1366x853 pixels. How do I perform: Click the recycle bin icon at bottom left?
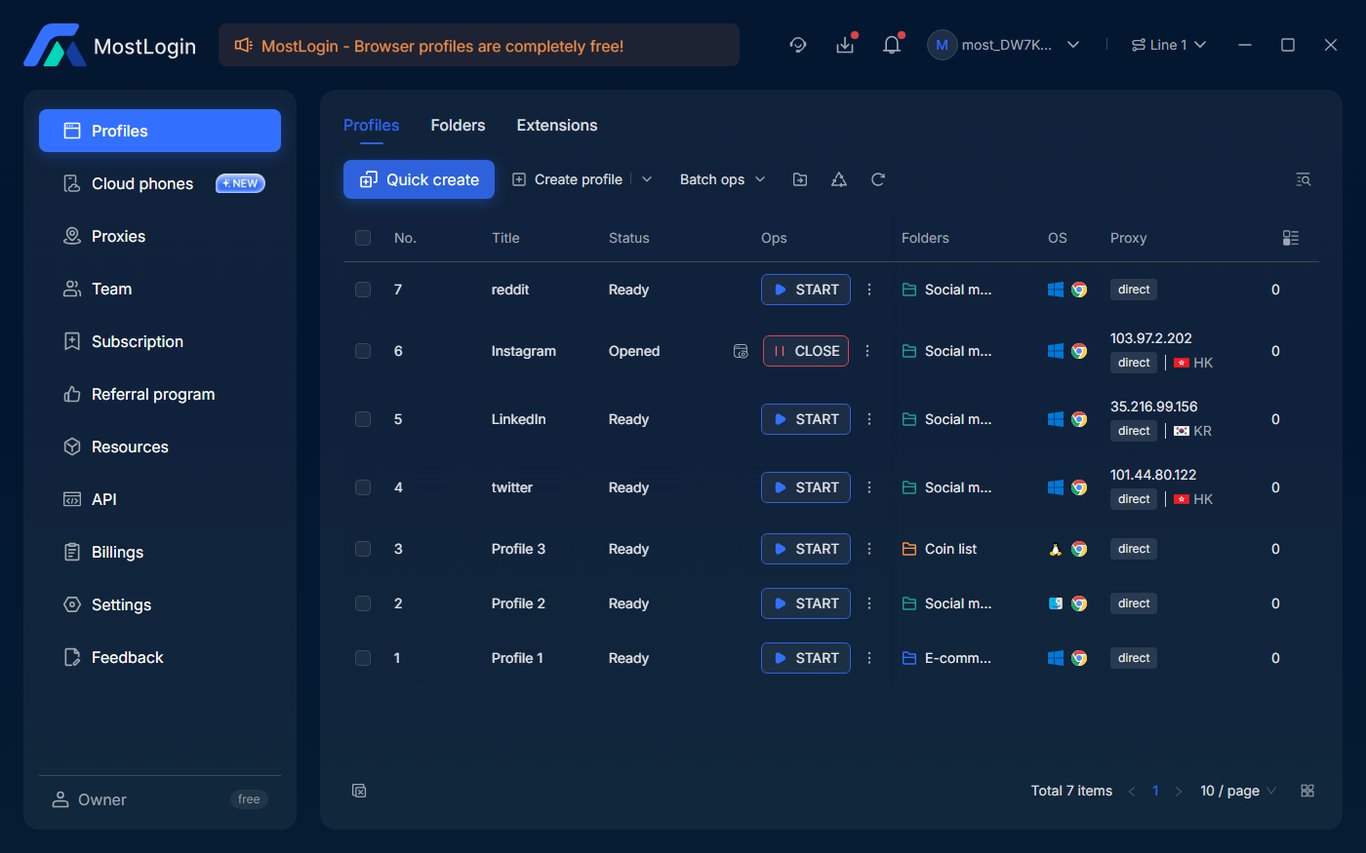click(x=359, y=791)
